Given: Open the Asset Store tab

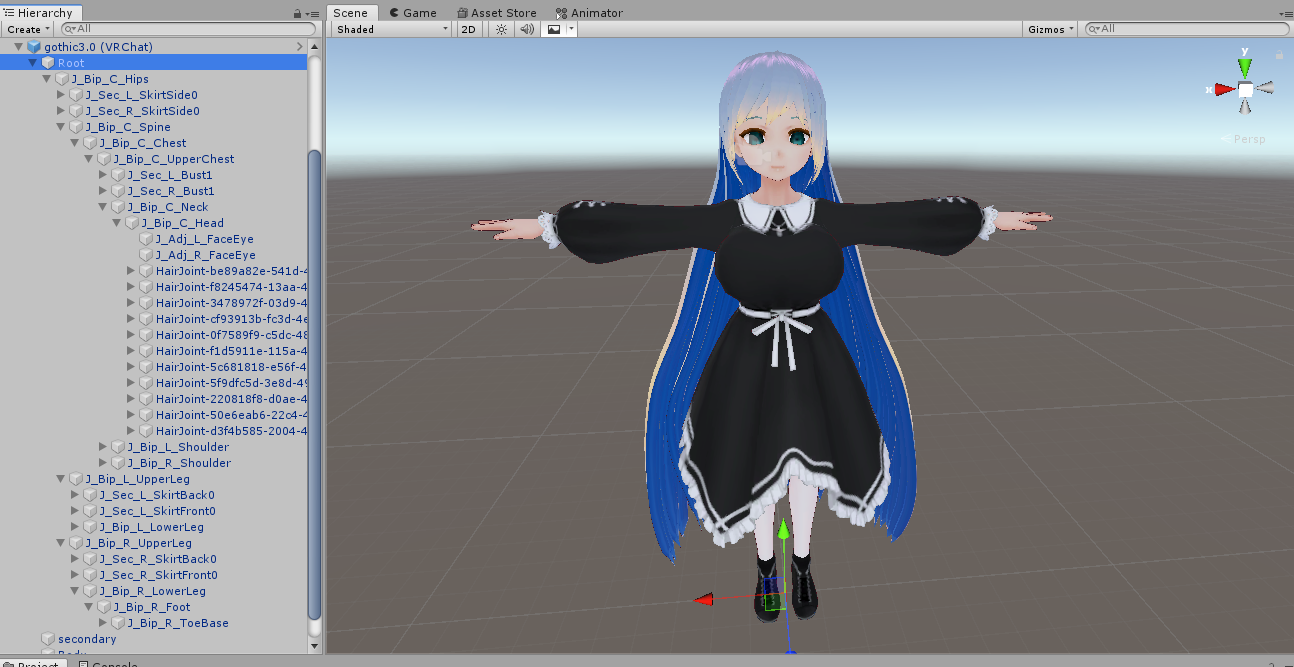Looking at the screenshot, I should point(496,13).
